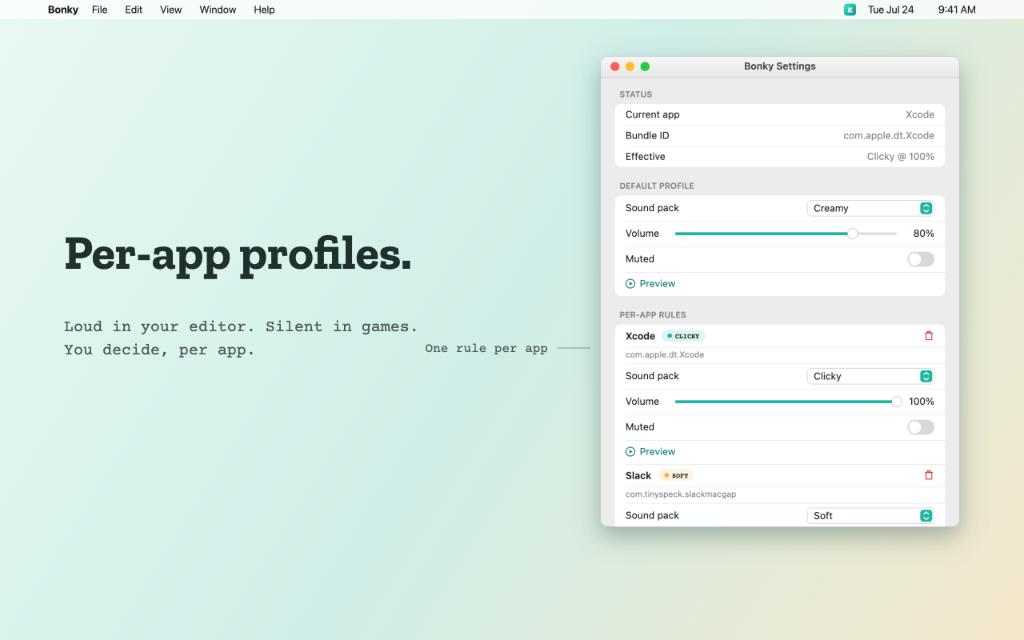Image resolution: width=1024 pixels, height=640 pixels.
Task: Open the Clicky sound pack dropdown for Xcode
Action: 871,376
